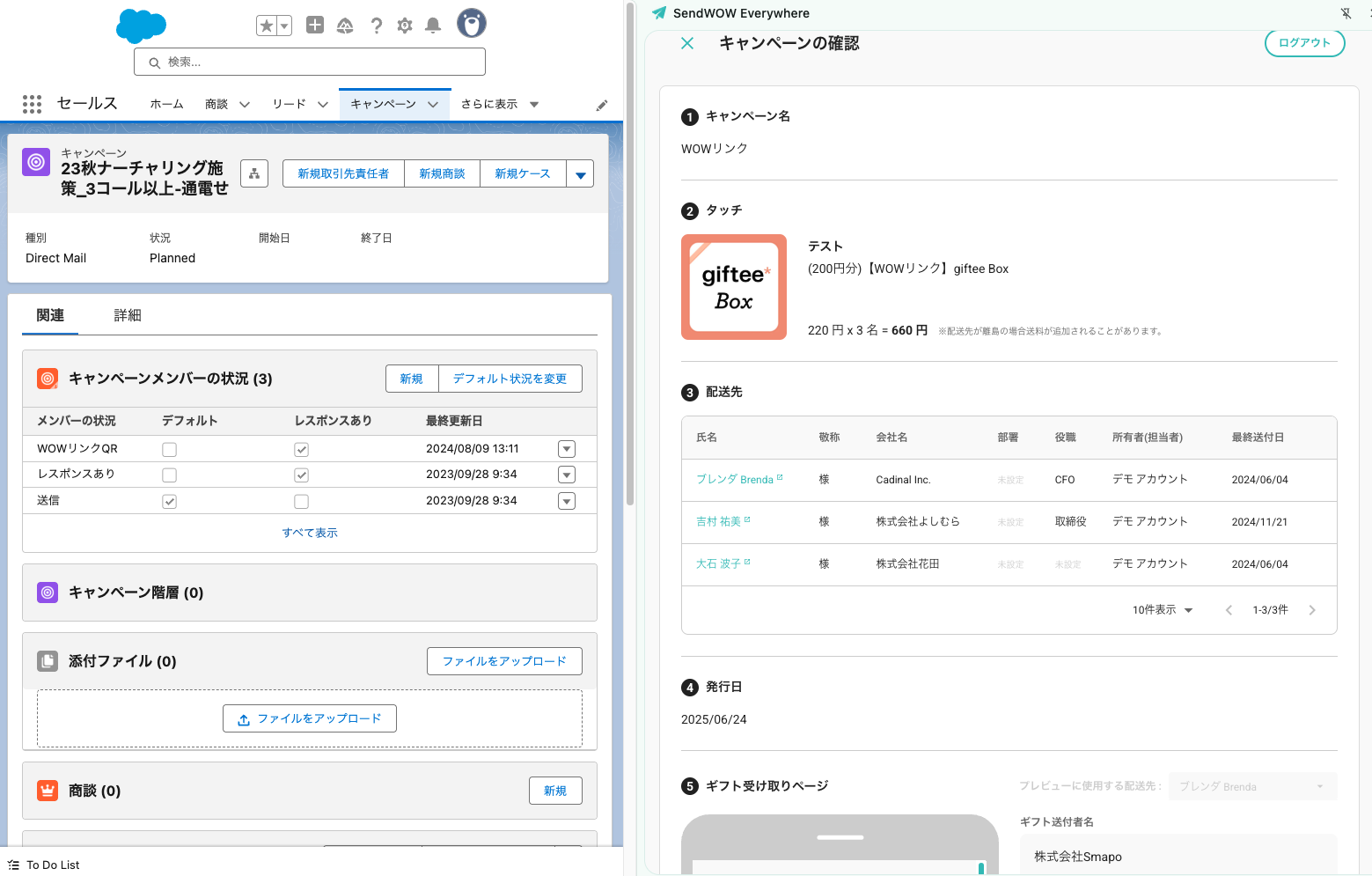Select the キャンペーン navigation tab
Screen dimensions: 1372x876
click(383, 104)
